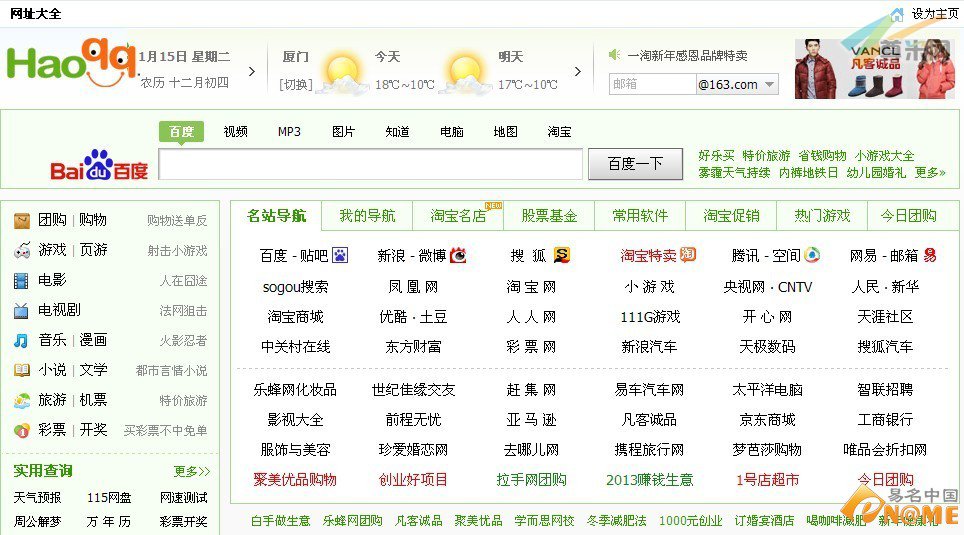Click the NetEase icon beside 网易邮箱

pyautogui.click(x=930, y=255)
